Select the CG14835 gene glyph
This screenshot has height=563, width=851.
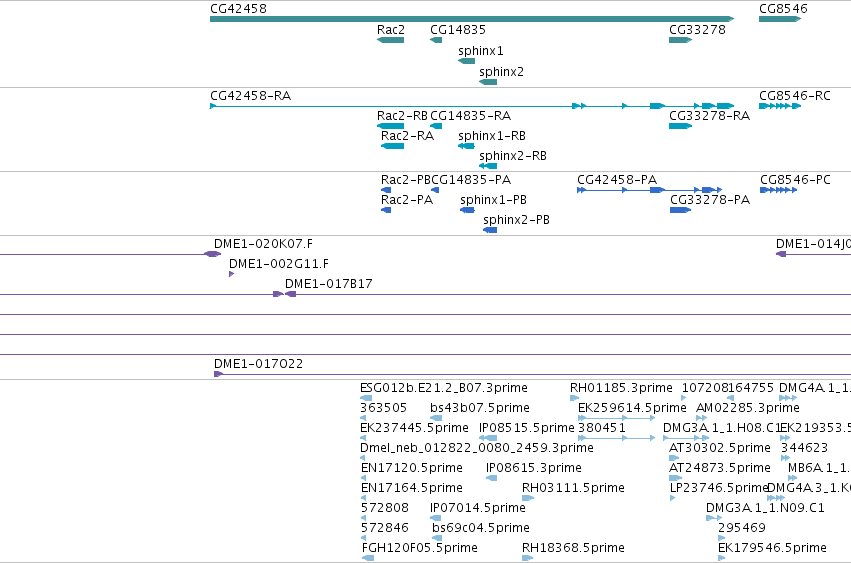pyautogui.click(x=436, y=40)
